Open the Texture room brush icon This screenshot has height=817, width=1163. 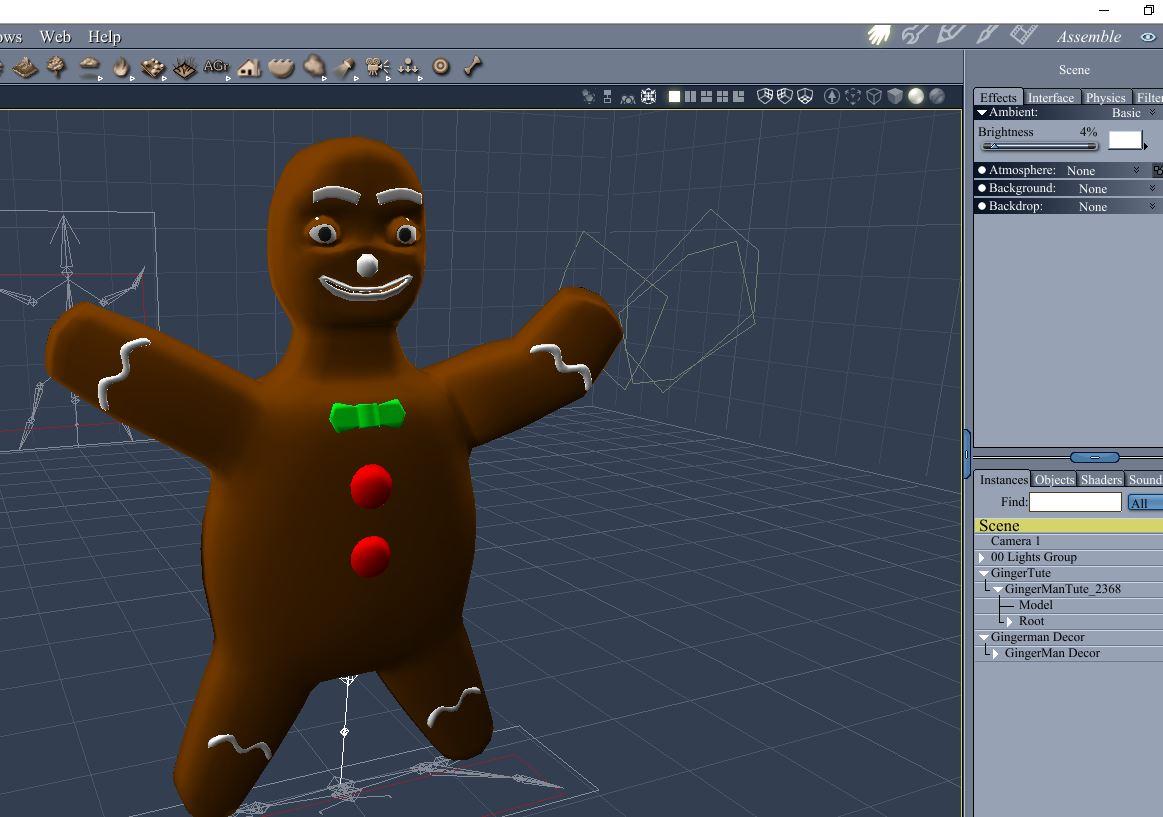[x=987, y=34]
